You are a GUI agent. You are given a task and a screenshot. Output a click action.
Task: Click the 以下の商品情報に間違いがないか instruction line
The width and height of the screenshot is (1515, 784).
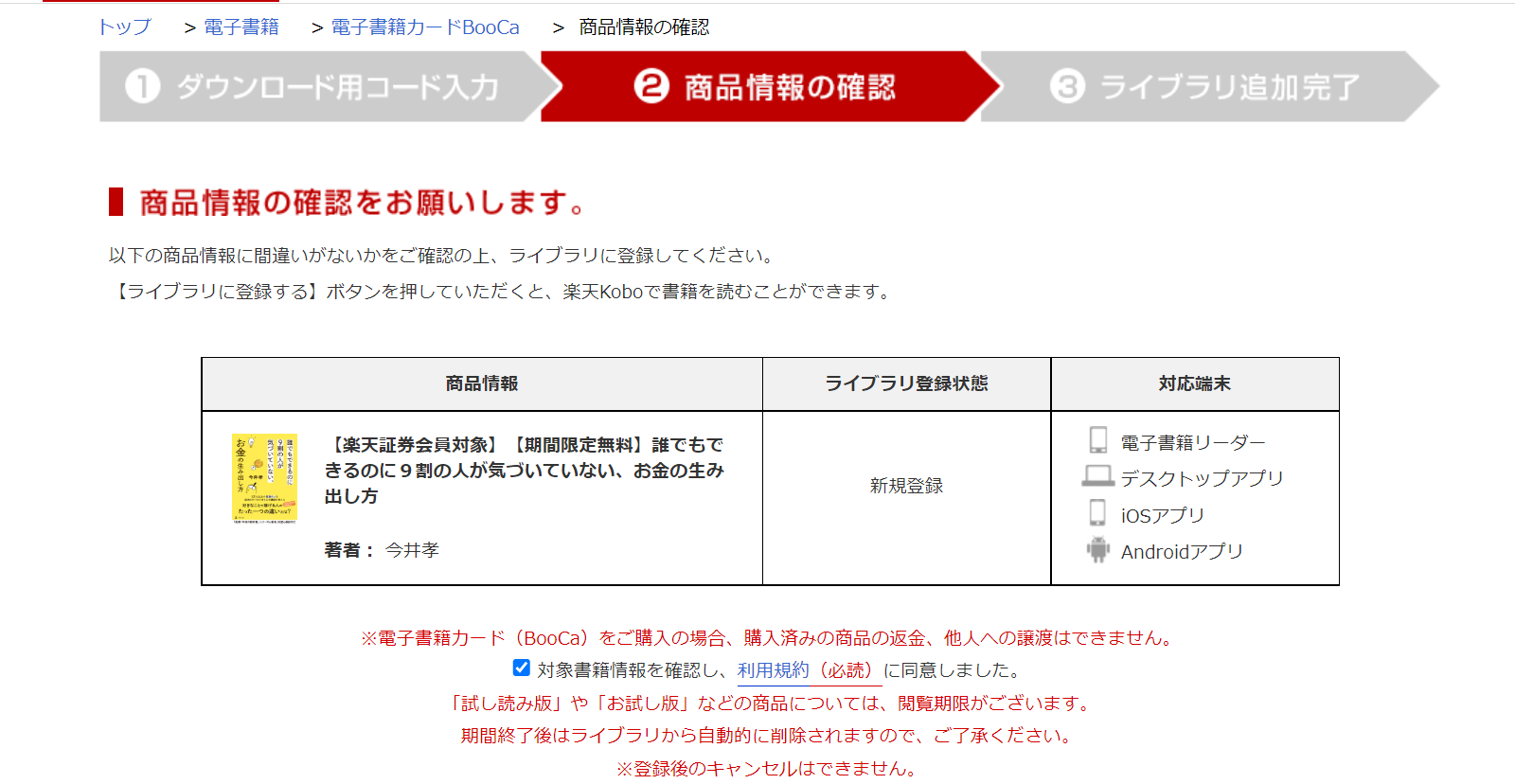442,256
